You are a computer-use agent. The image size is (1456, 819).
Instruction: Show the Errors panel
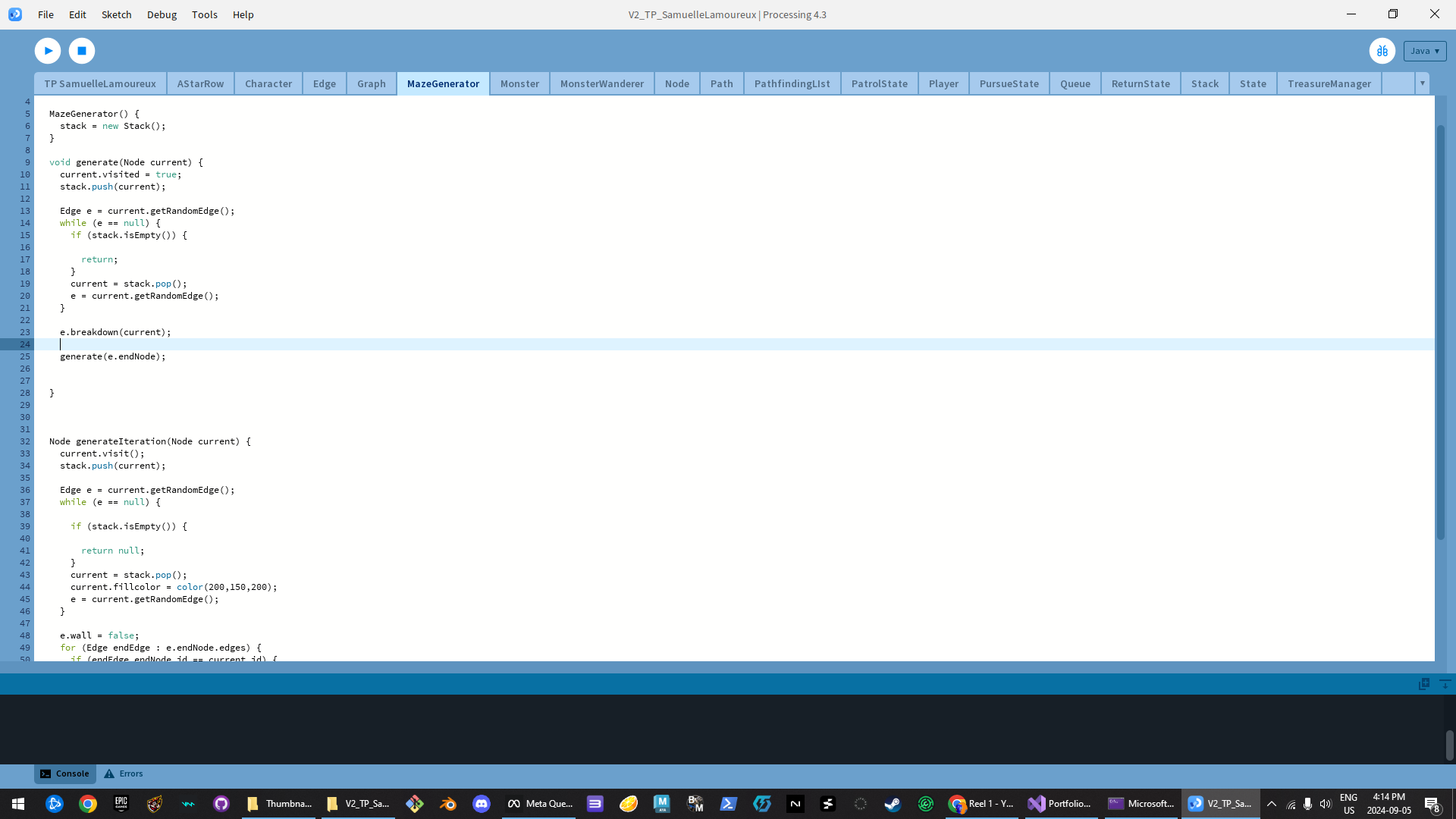click(124, 773)
